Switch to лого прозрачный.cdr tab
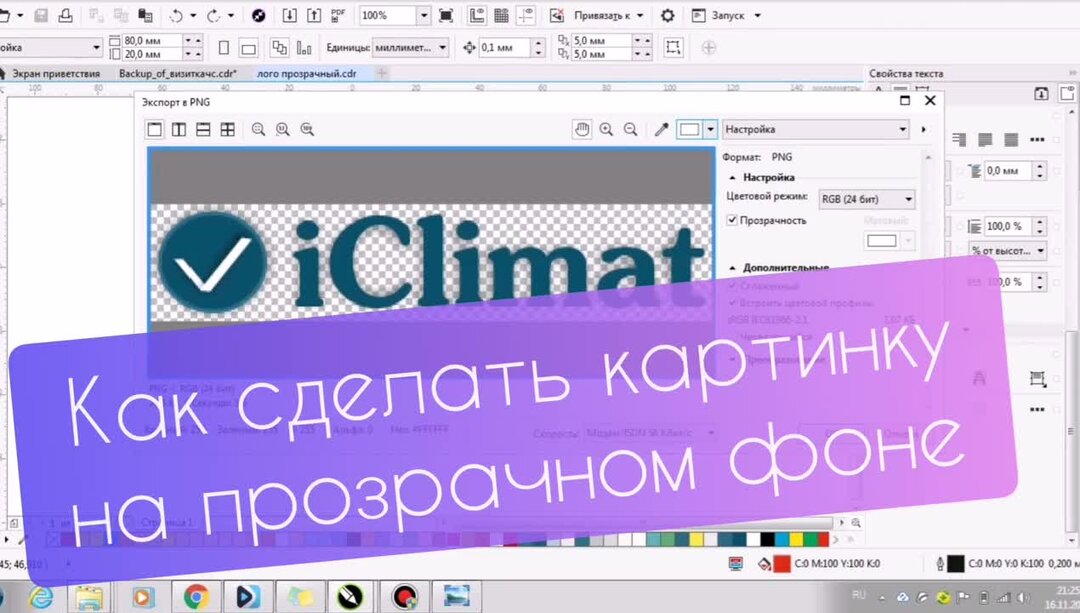The height and width of the screenshot is (613, 1080). click(307, 73)
